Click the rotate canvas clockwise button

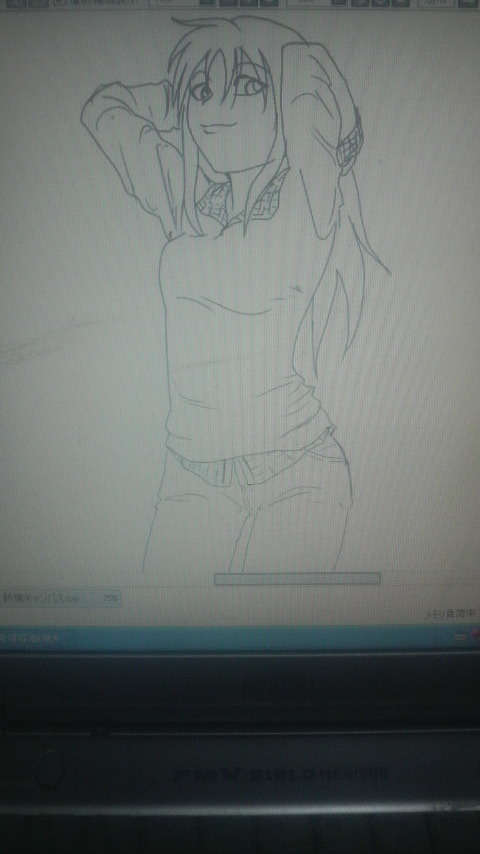pos(360,2)
